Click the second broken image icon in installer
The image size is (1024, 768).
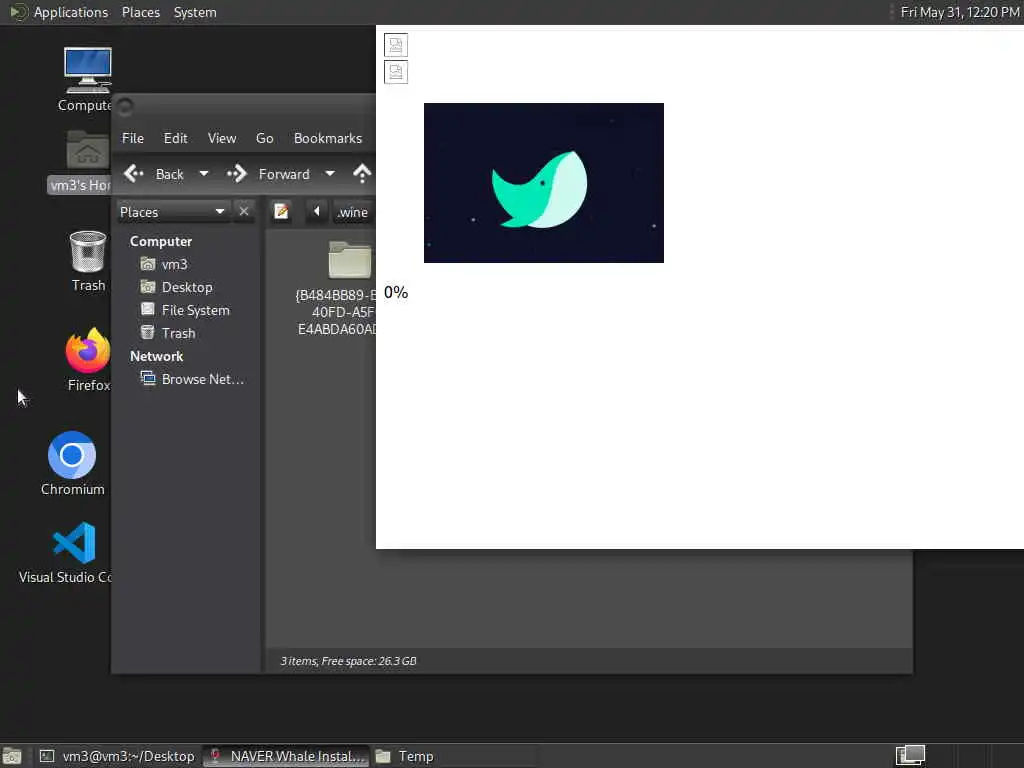pos(396,72)
